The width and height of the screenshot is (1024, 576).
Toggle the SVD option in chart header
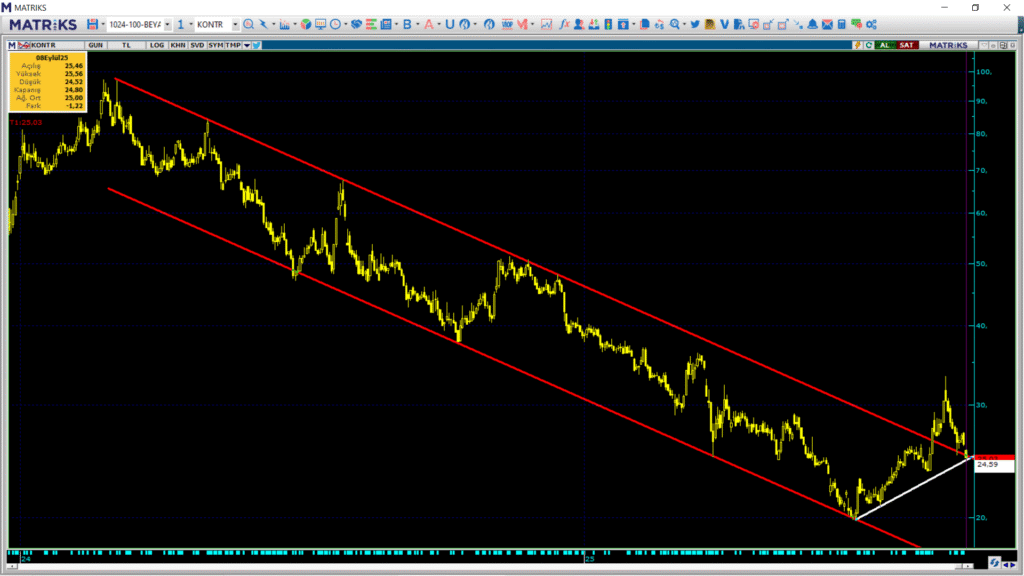tap(197, 45)
